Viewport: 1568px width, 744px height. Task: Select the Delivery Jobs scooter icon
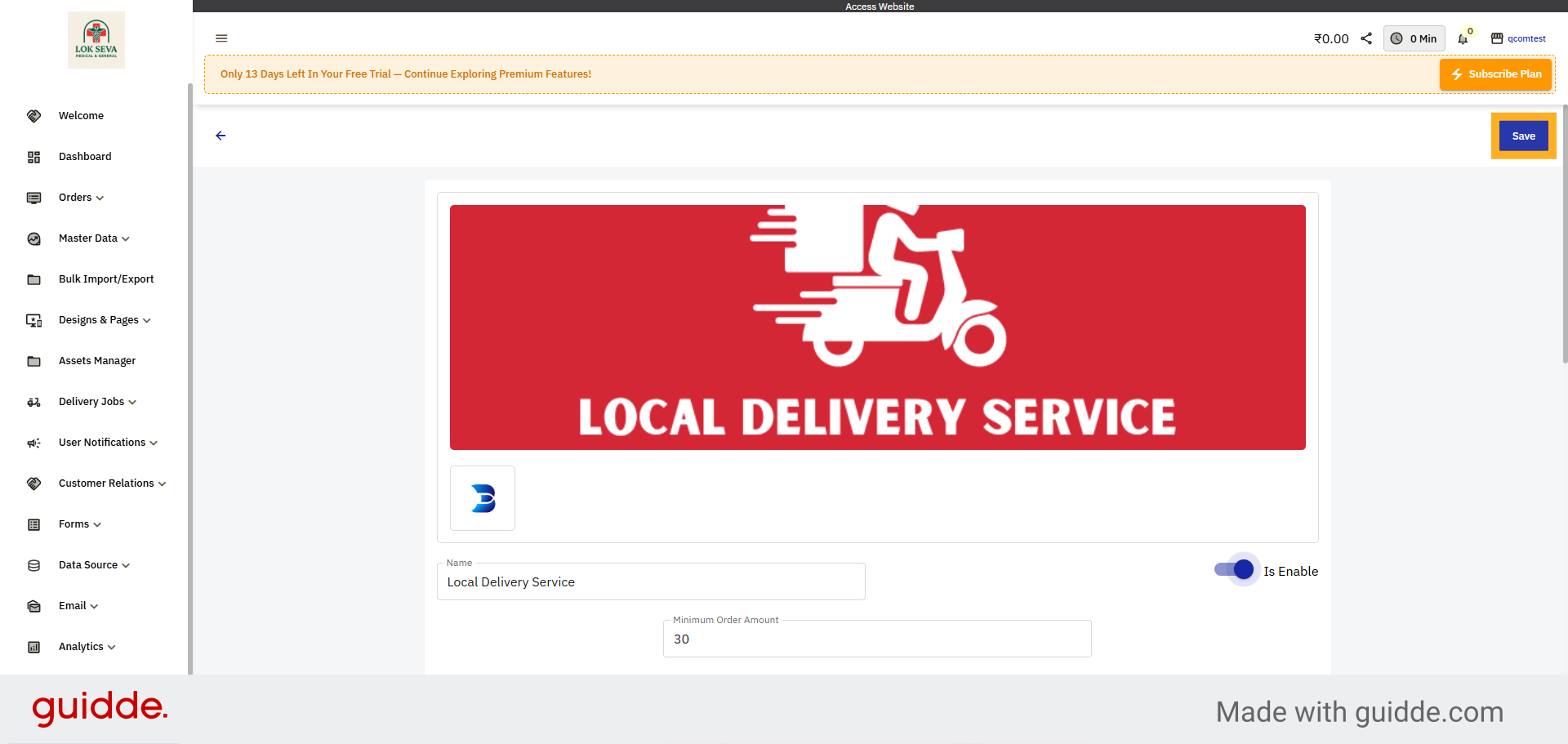pyautogui.click(x=33, y=402)
